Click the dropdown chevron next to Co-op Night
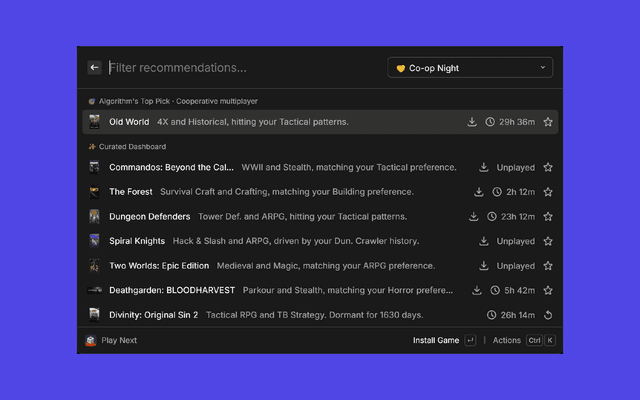The height and width of the screenshot is (400, 640). click(x=542, y=67)
